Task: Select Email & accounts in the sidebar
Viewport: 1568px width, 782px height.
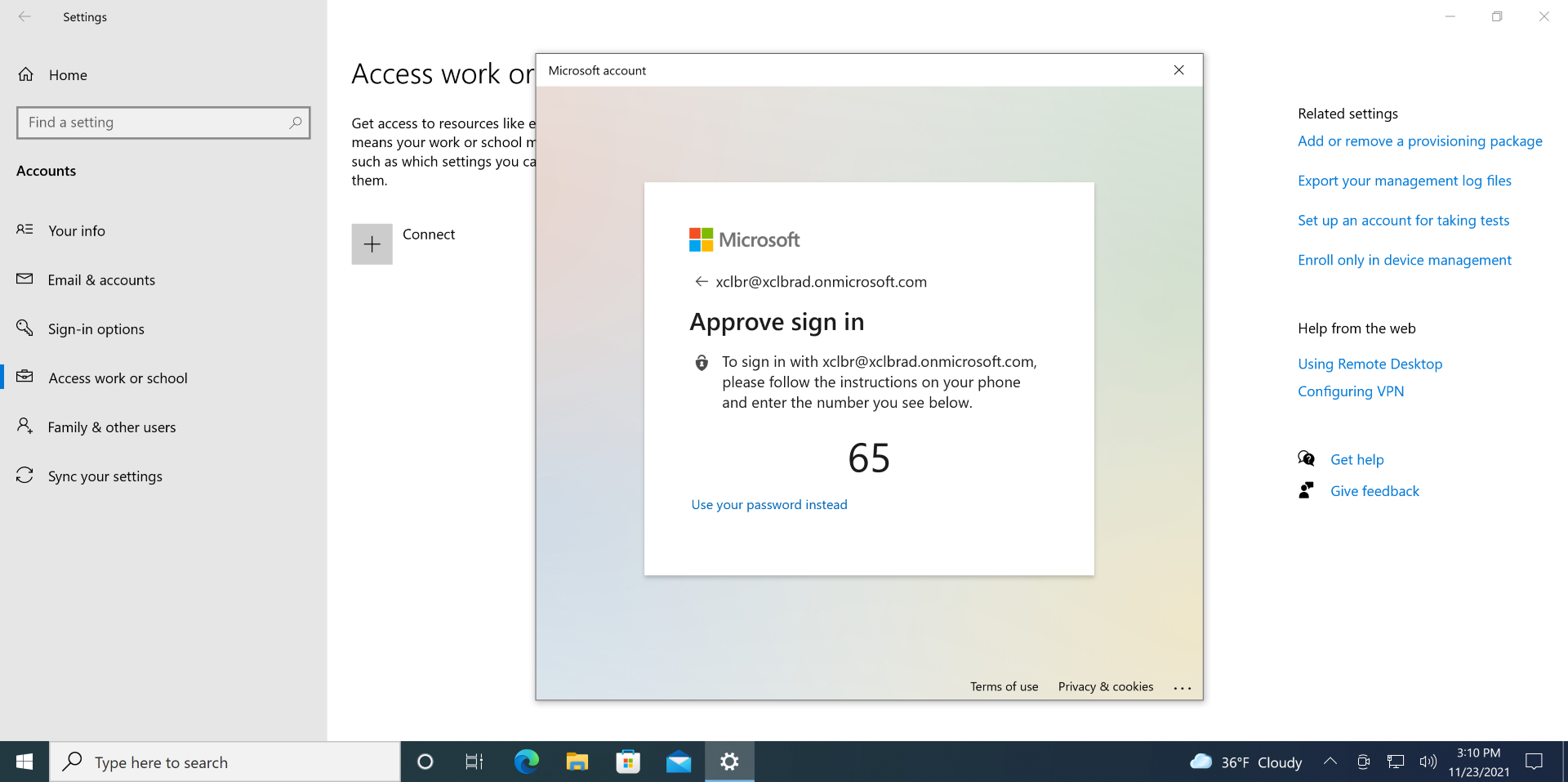Action: 101,280
